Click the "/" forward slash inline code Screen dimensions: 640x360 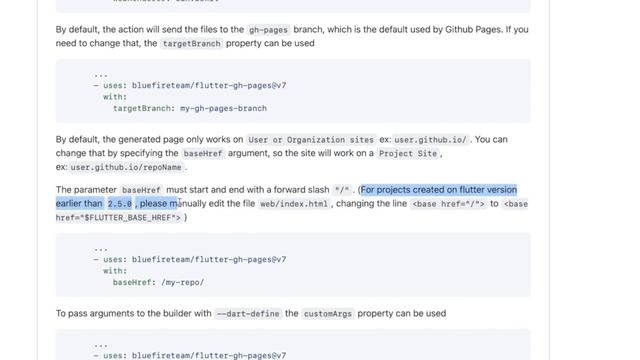342,190
